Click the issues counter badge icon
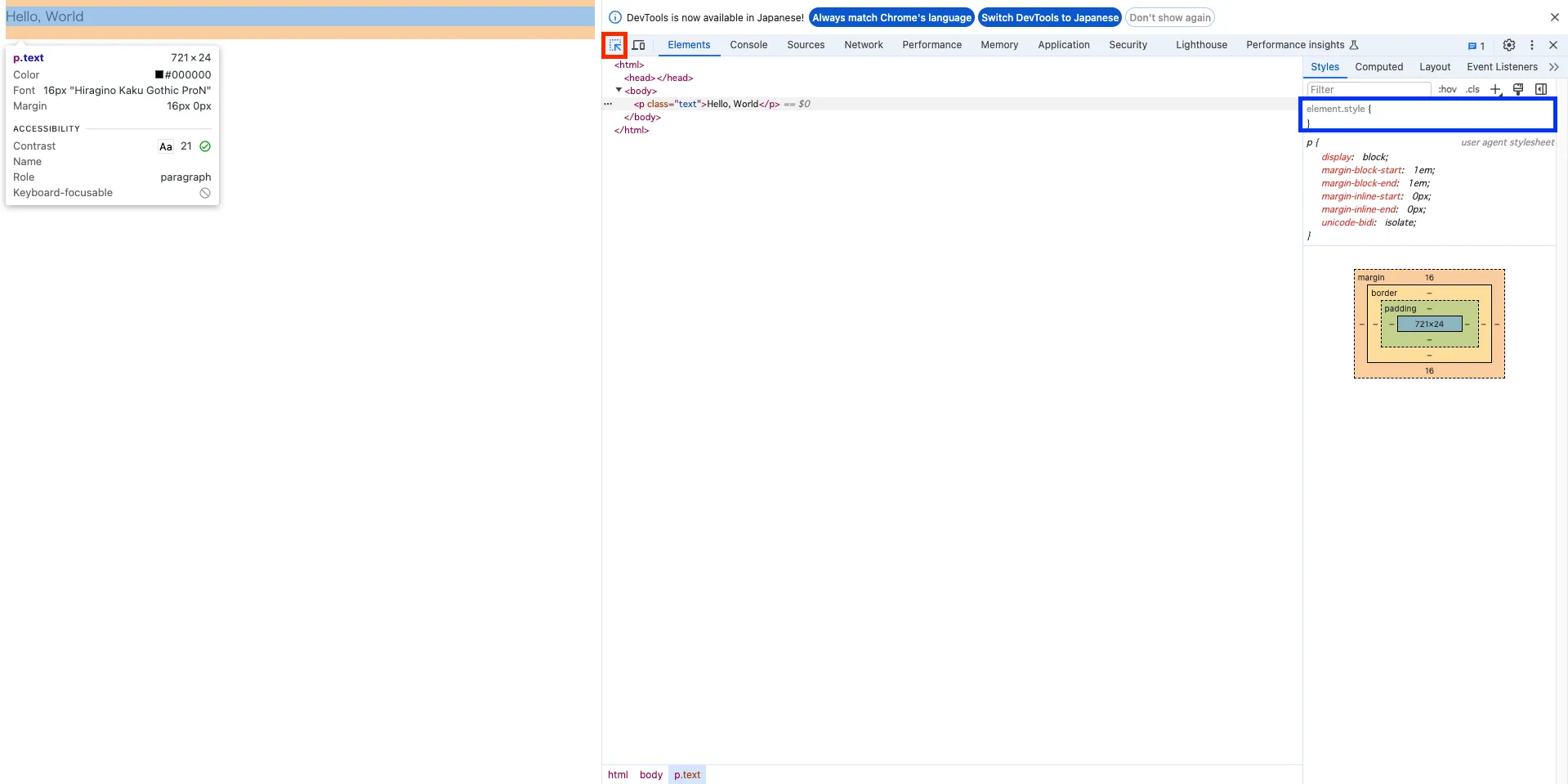This screenshot has height=784, width=1568. [1476, 46]
